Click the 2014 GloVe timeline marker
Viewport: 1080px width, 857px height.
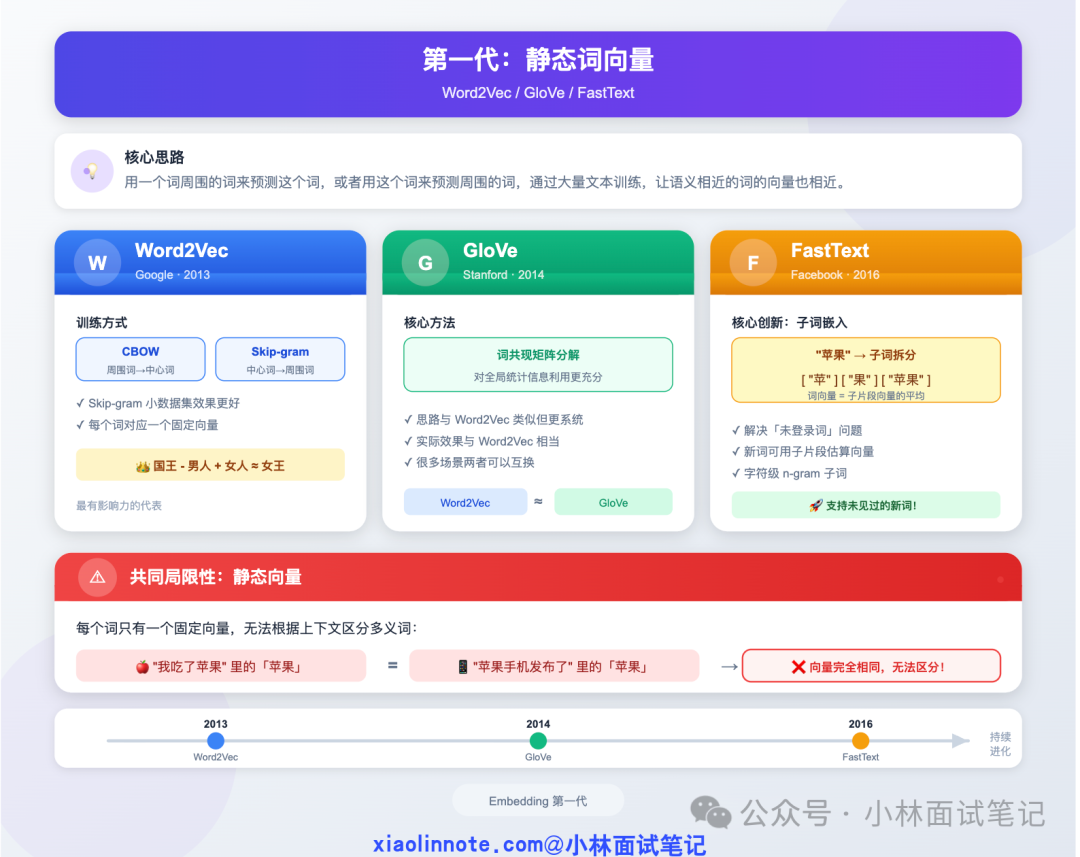click(x=538, y=741)
